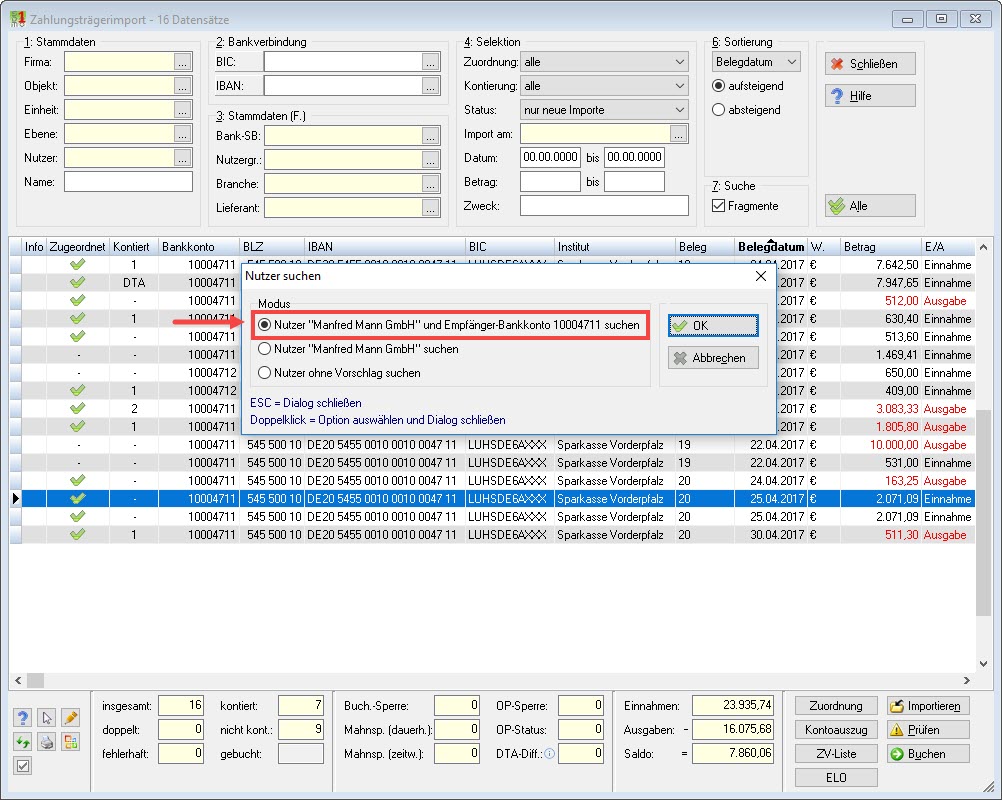The width and height of the screenshot is (1002, 800).
Task: Click the orange pencil edit icon
Action: click(x=70, y=718)
